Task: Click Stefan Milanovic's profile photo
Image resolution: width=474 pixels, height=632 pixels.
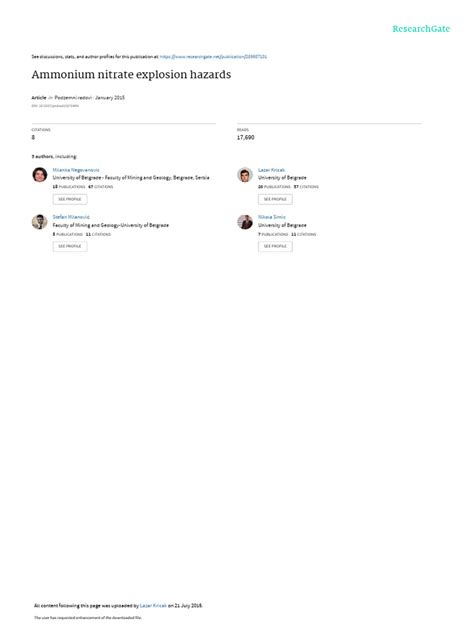Action: [40, 222]
